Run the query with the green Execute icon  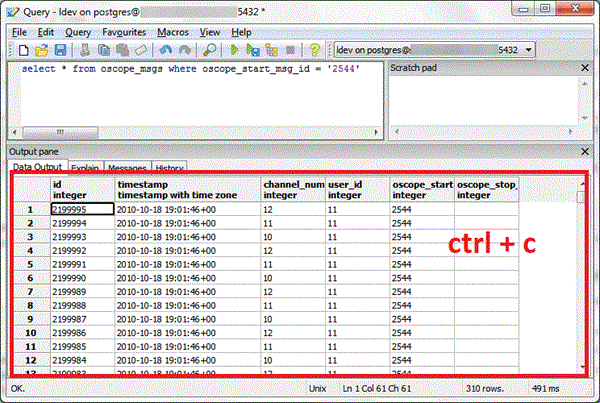pos(236,49)
